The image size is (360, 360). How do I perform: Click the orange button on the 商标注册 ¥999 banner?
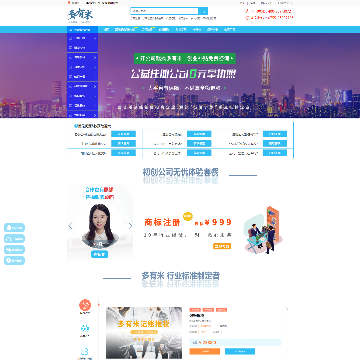pyautogui.click(x=222, y=246)
